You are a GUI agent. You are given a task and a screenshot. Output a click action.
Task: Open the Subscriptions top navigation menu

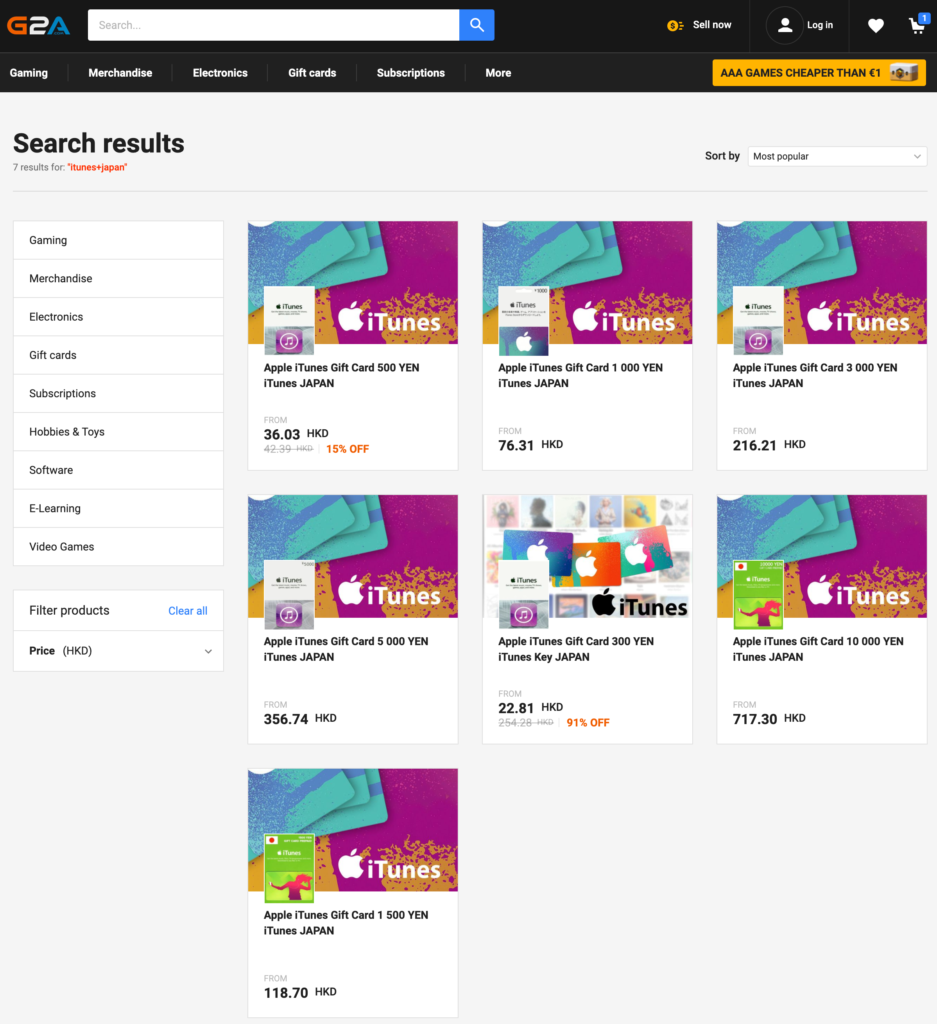click(x=411, y=72)
